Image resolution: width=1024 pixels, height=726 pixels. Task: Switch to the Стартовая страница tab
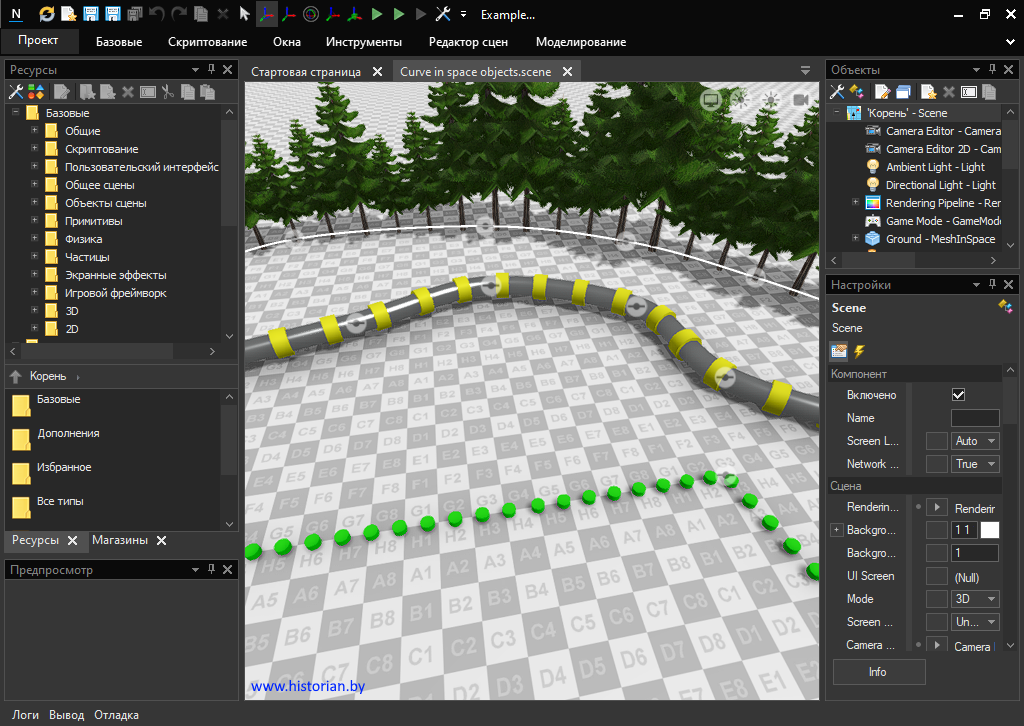point(306,72)
